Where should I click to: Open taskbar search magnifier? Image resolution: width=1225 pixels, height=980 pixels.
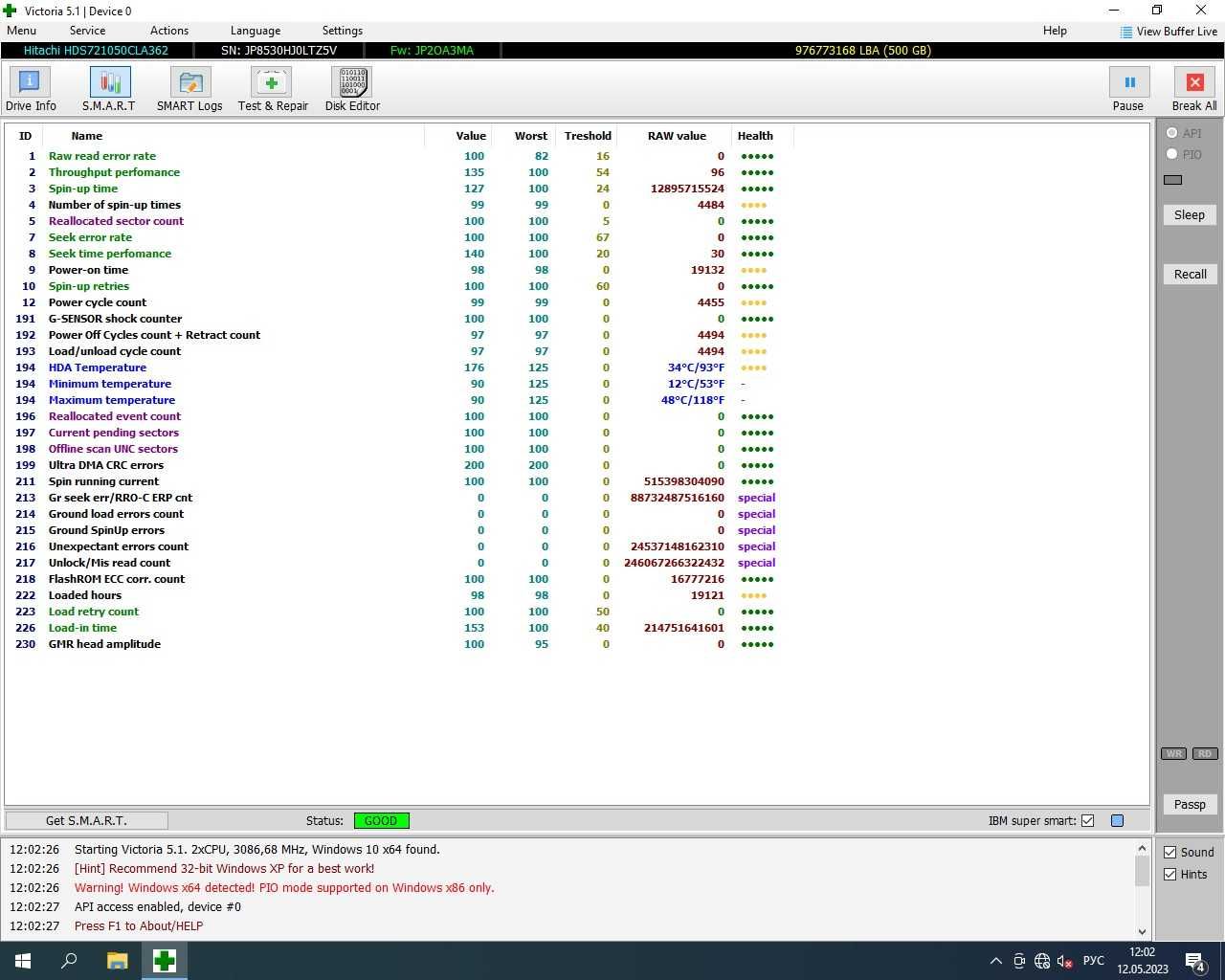69,961
